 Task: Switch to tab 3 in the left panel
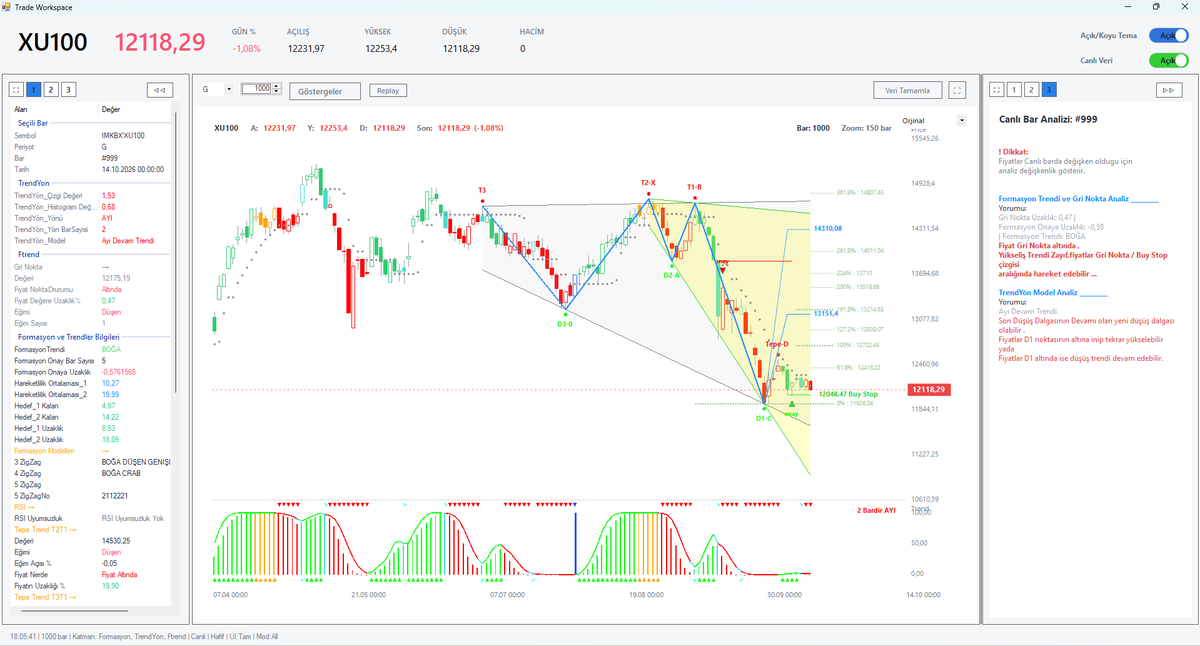coord(68,90)
